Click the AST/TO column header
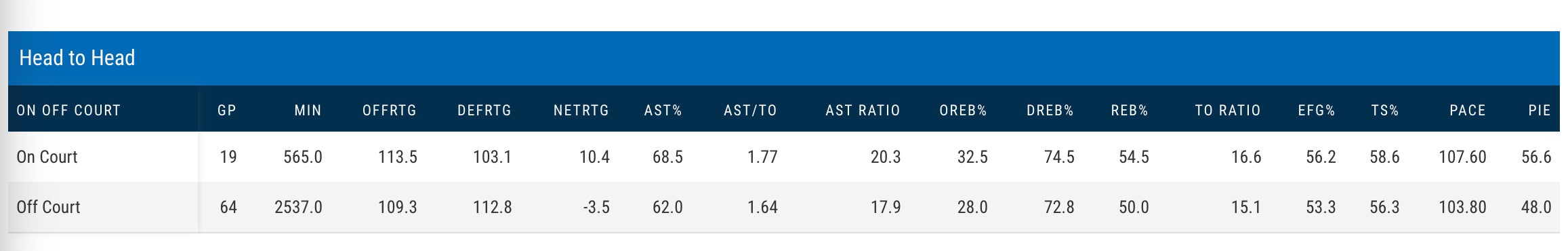This screenshot has width=1568, height=251. pyautogui.click(x=750, y=110)
